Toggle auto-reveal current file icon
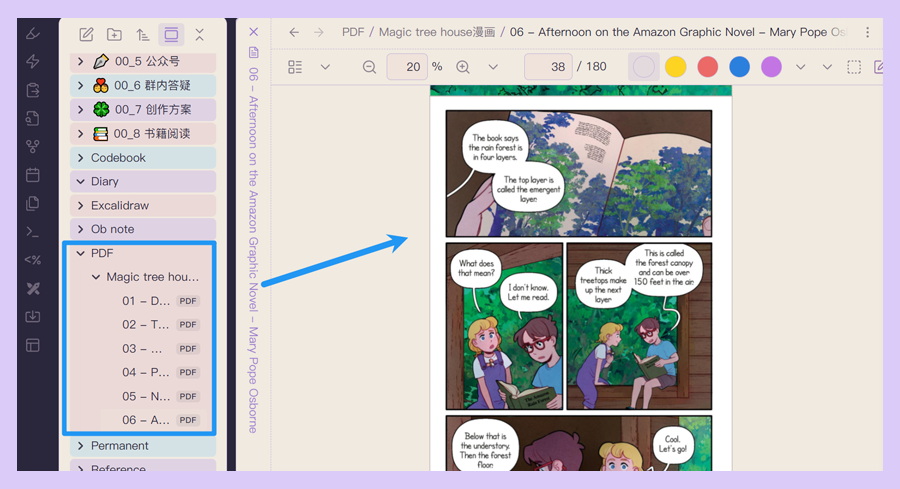900x489 pixels. point(171,34)
